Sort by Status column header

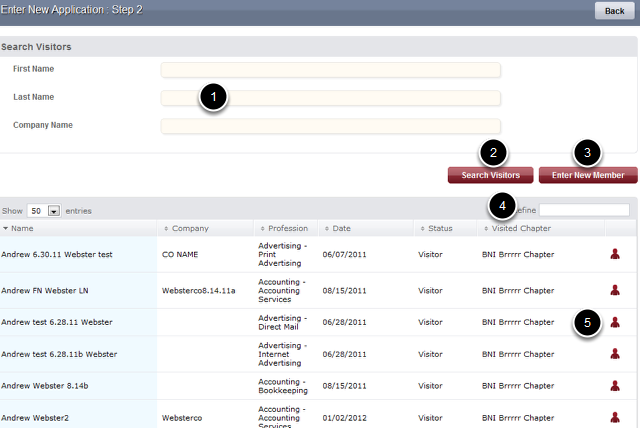439,228
